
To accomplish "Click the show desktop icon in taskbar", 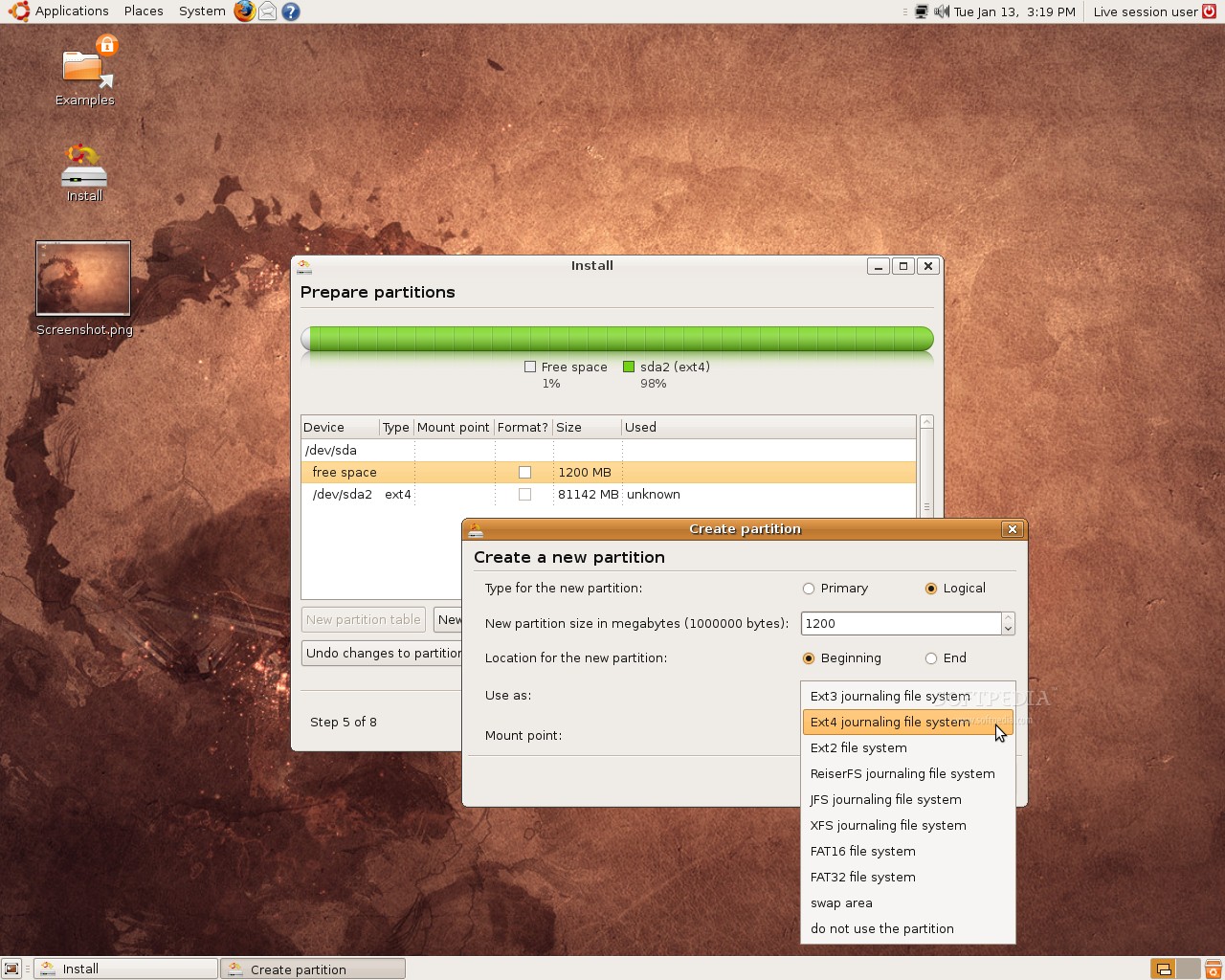I will tap(11, 969).
